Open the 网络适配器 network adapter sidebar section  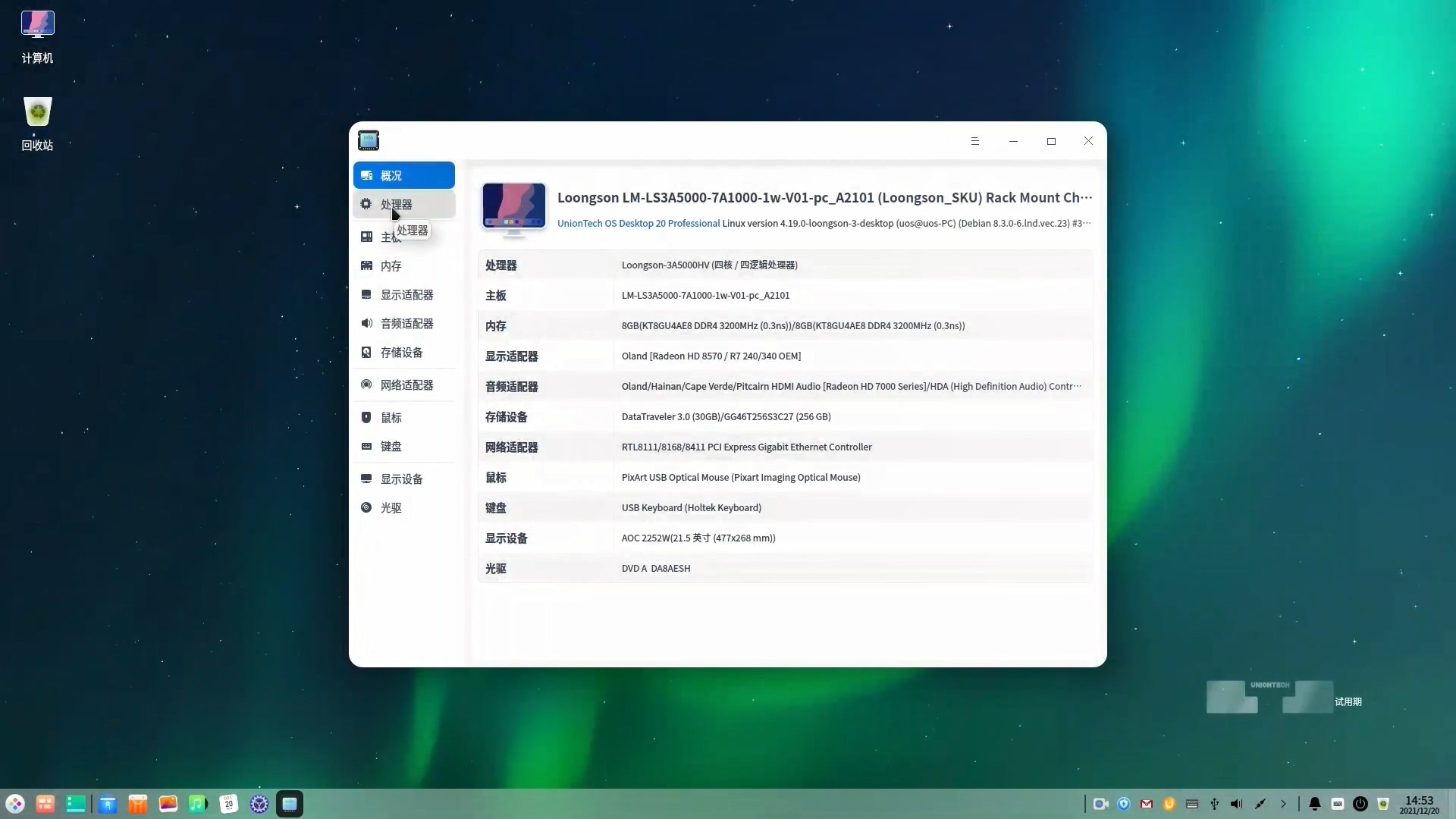tap(403, 385)
